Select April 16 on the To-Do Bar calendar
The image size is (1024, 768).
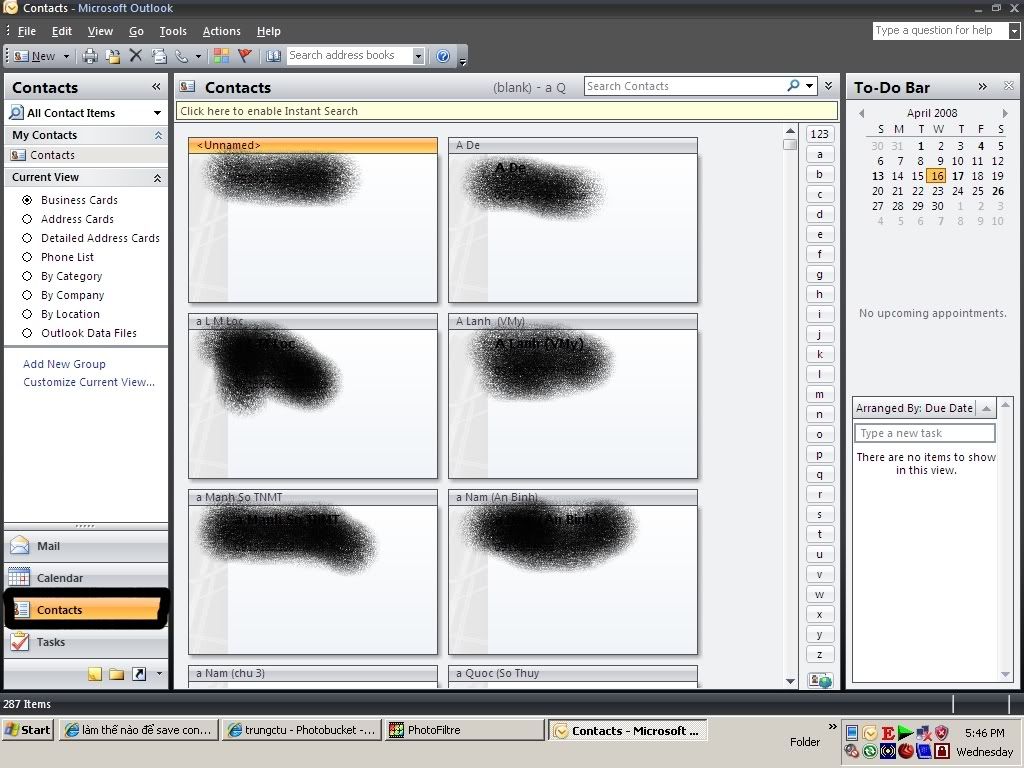(937, 176)
